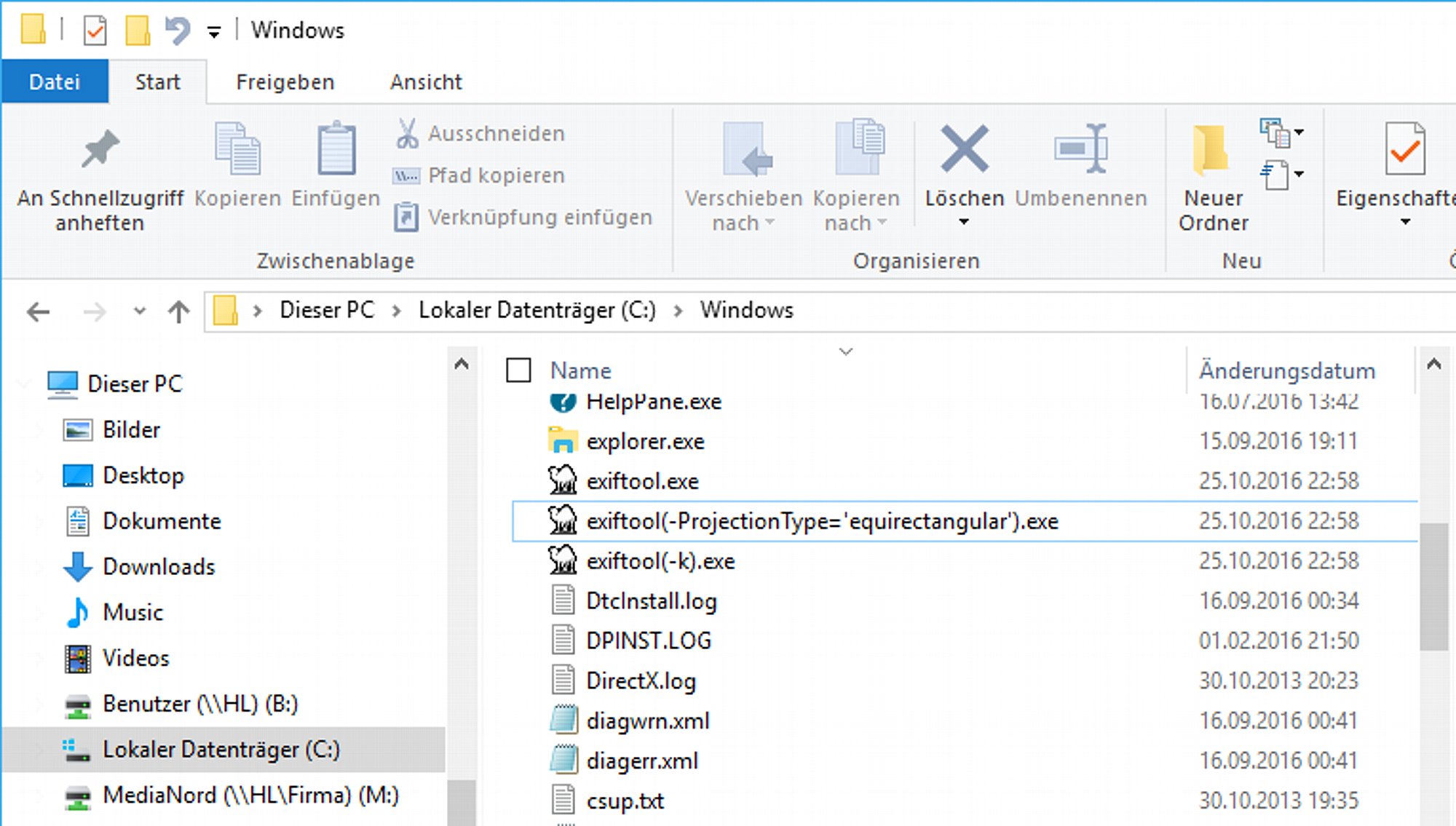Toggle the select-all checkbox beside Name
This screenshot has width=1456, height=826.
click(518, 370)
